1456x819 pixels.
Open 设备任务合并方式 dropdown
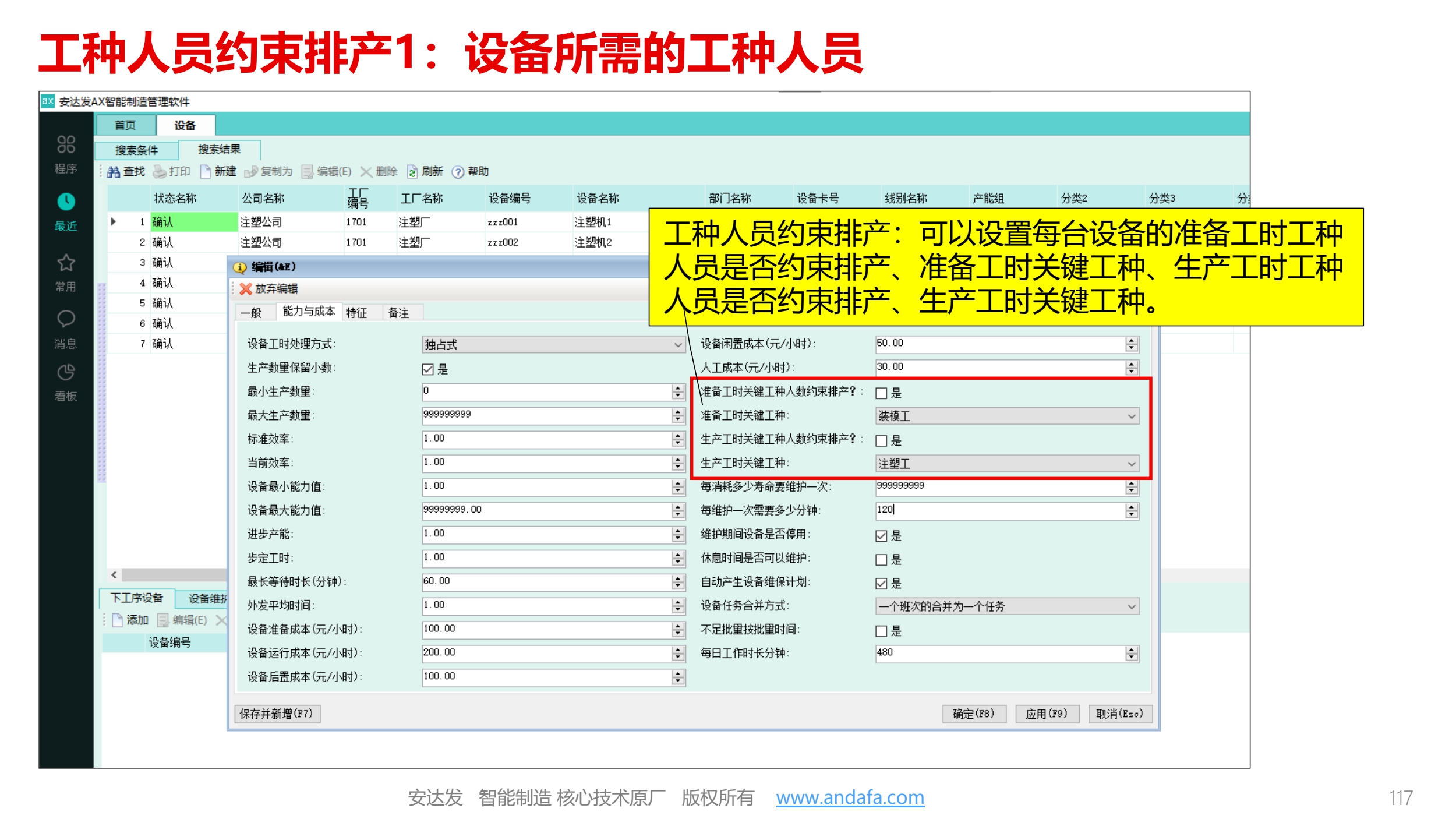[1131, 606]
